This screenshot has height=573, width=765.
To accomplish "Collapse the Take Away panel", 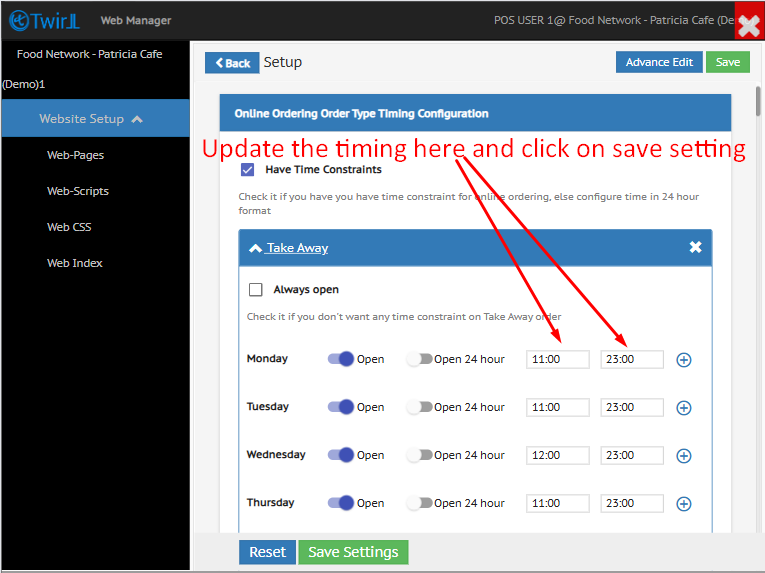I will 289,248.
